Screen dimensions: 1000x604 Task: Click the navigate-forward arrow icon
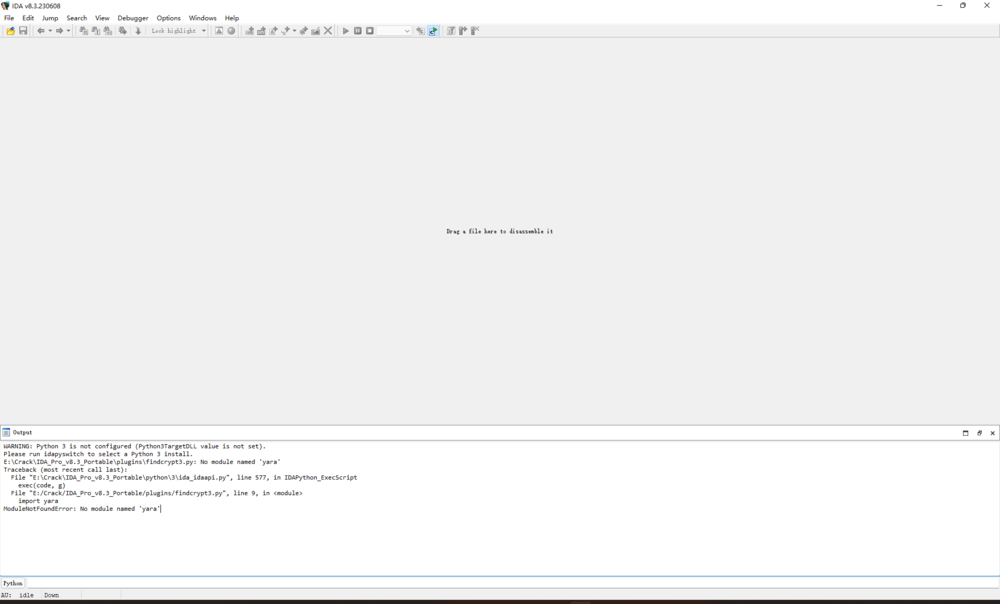pos(58,31)
